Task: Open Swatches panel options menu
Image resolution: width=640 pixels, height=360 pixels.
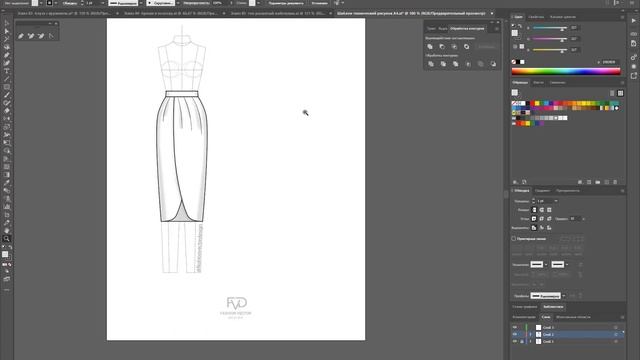Action: [x=622, y=82]
